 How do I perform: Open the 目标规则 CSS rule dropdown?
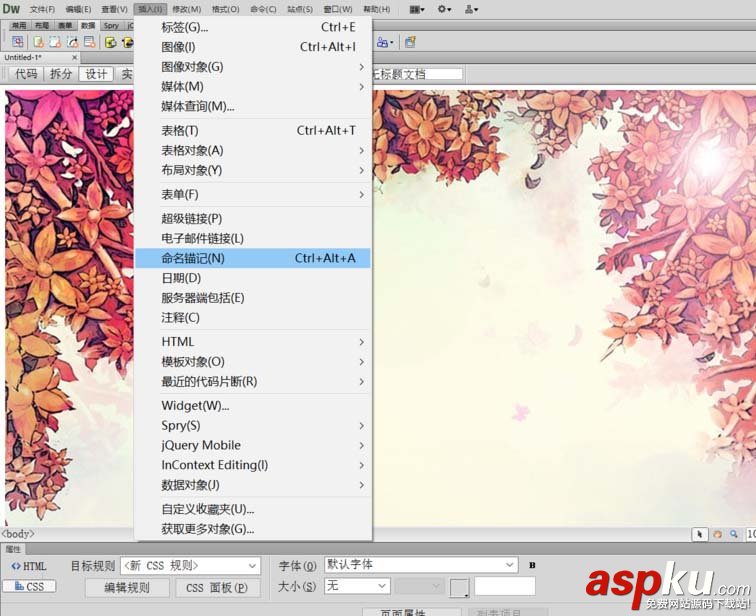tap(190, 565)
